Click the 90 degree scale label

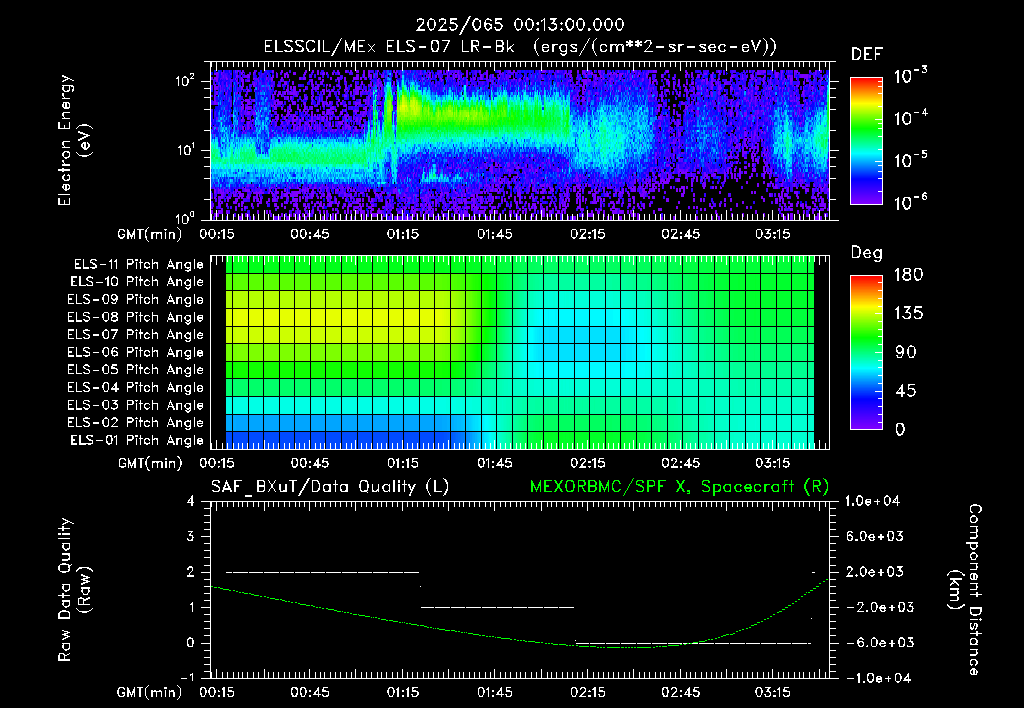point(906,352)
